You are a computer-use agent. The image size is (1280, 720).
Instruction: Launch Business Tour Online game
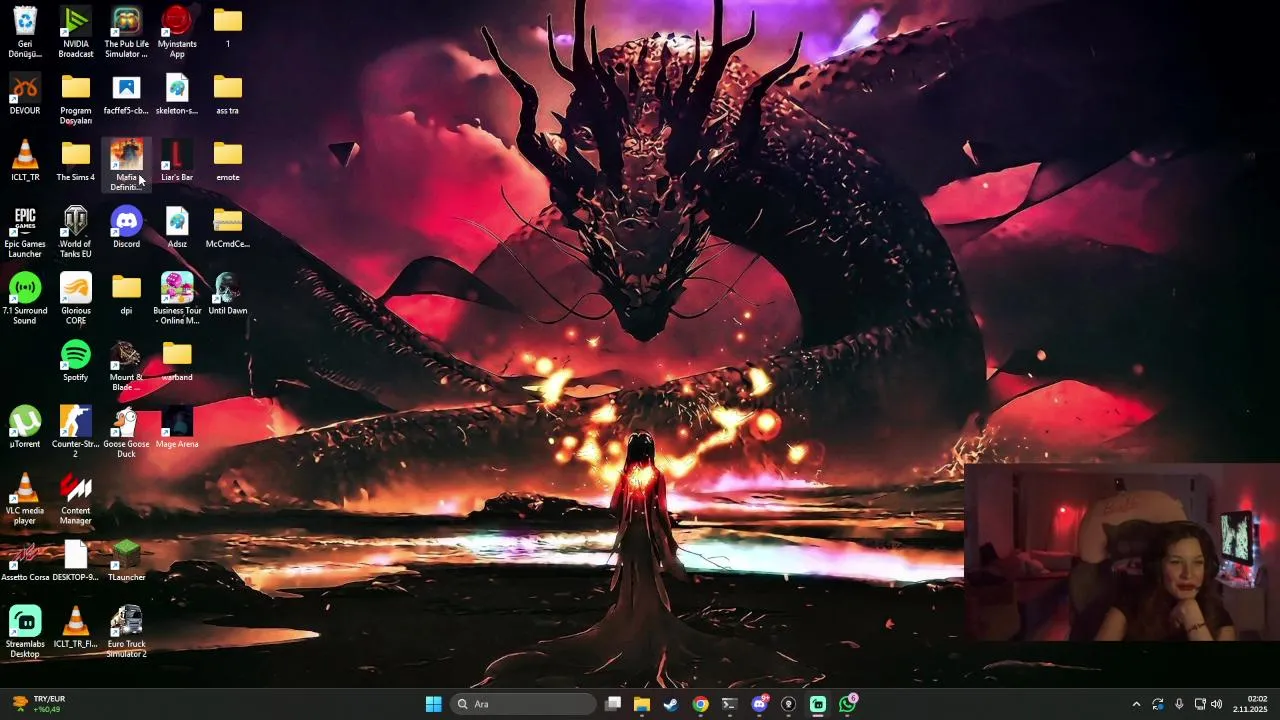pyautogui.click(x=177, y=298)
